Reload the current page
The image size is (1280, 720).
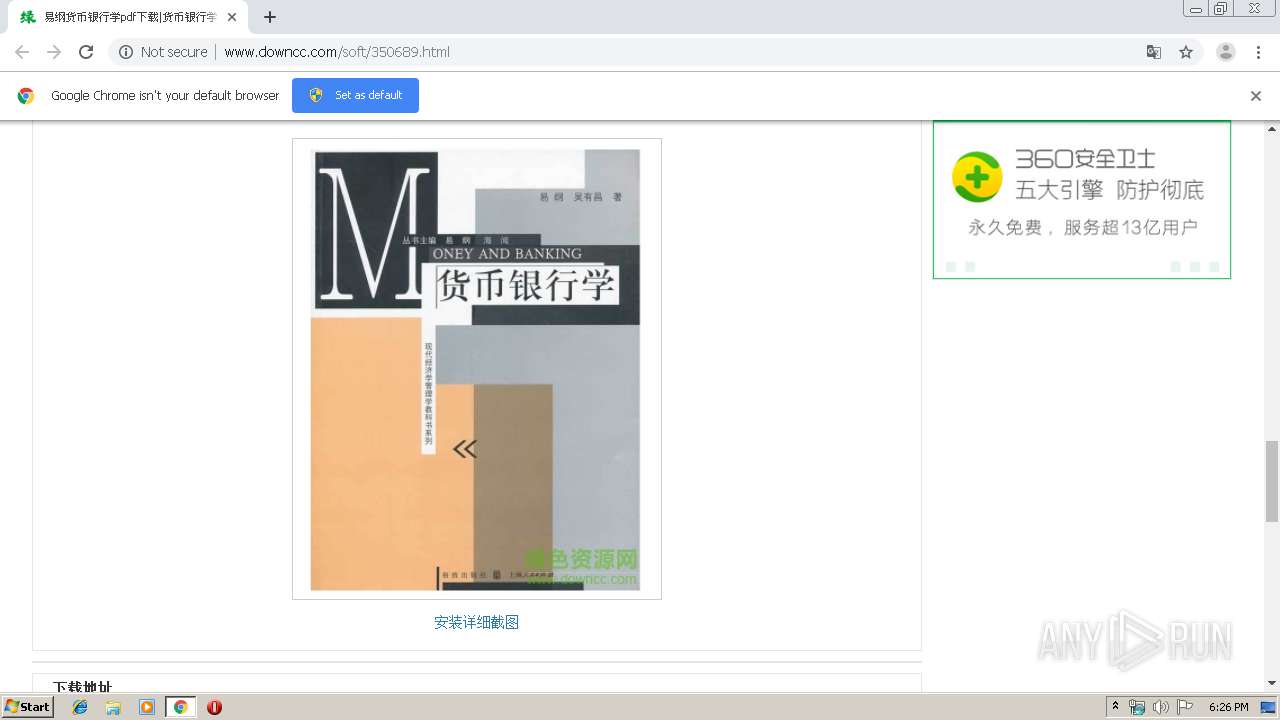[x=86, y=52]
